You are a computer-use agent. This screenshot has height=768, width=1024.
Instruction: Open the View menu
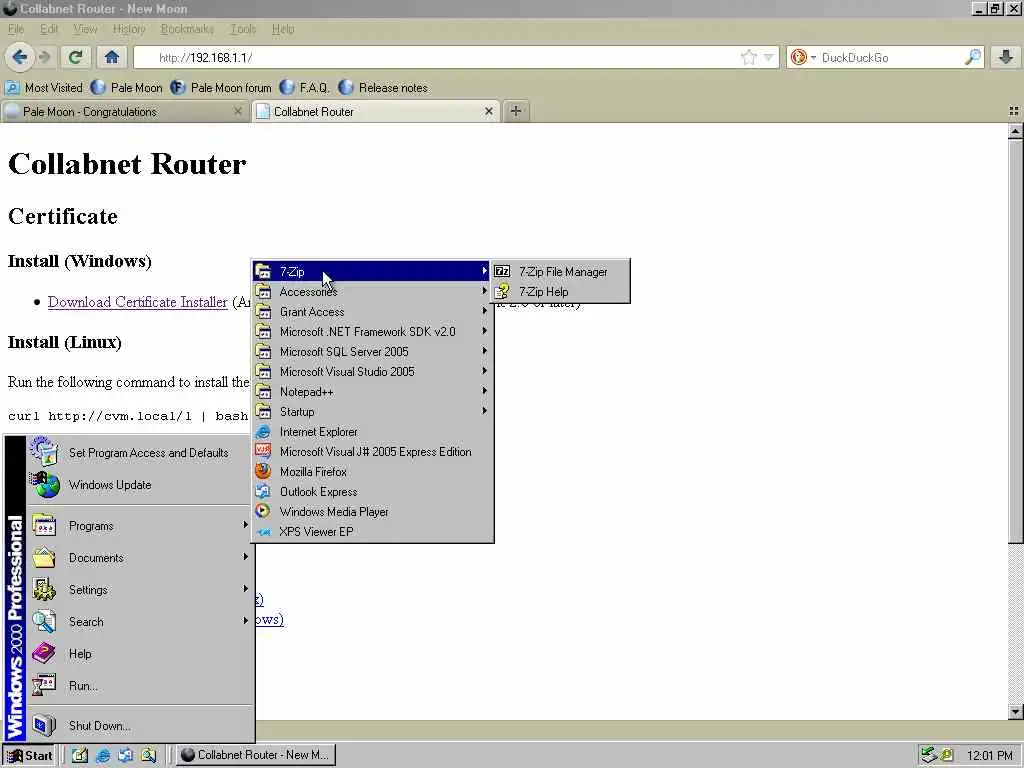point(85,29)
